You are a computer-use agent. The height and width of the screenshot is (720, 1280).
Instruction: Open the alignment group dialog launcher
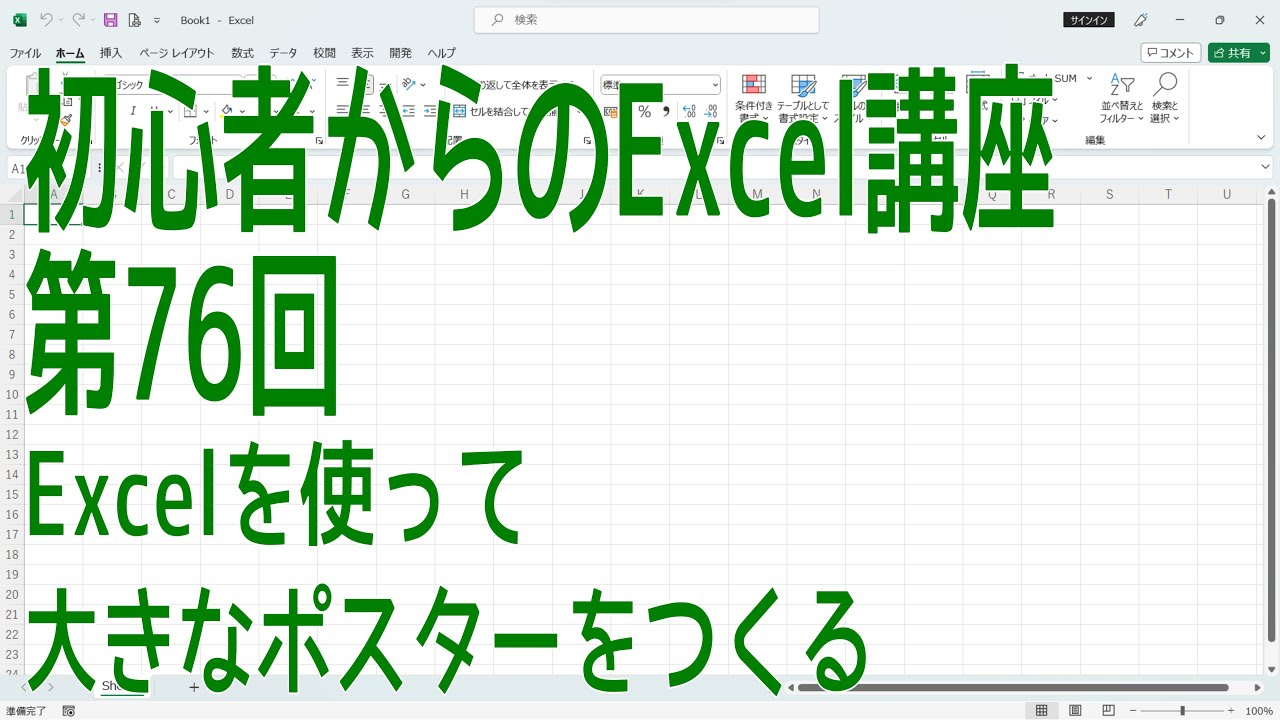586,141
